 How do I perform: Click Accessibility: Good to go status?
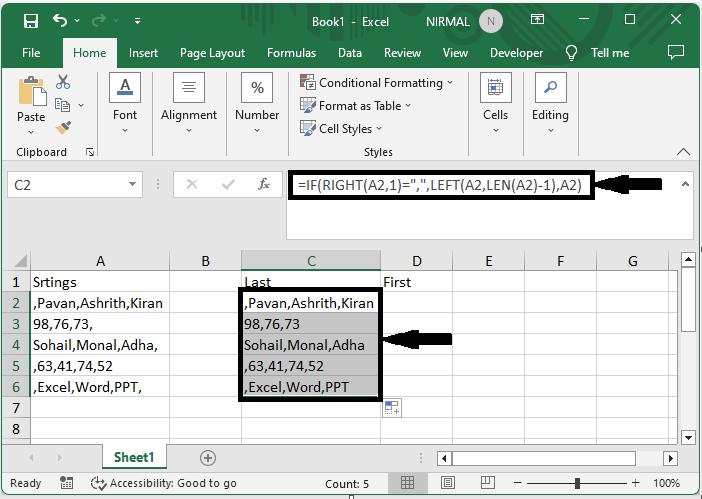pyautogui.click(x=163, y=484)
